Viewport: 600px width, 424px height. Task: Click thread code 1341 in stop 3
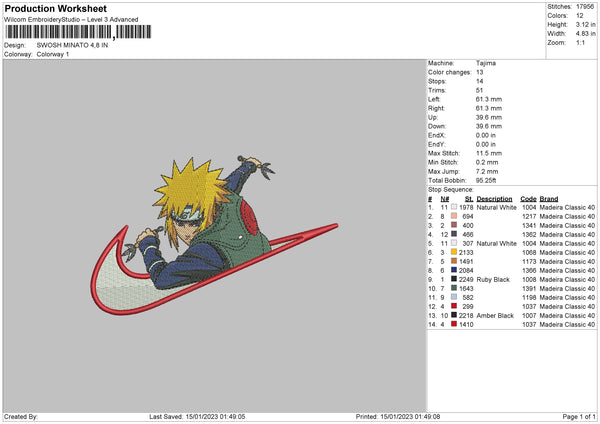click(529, 225)
